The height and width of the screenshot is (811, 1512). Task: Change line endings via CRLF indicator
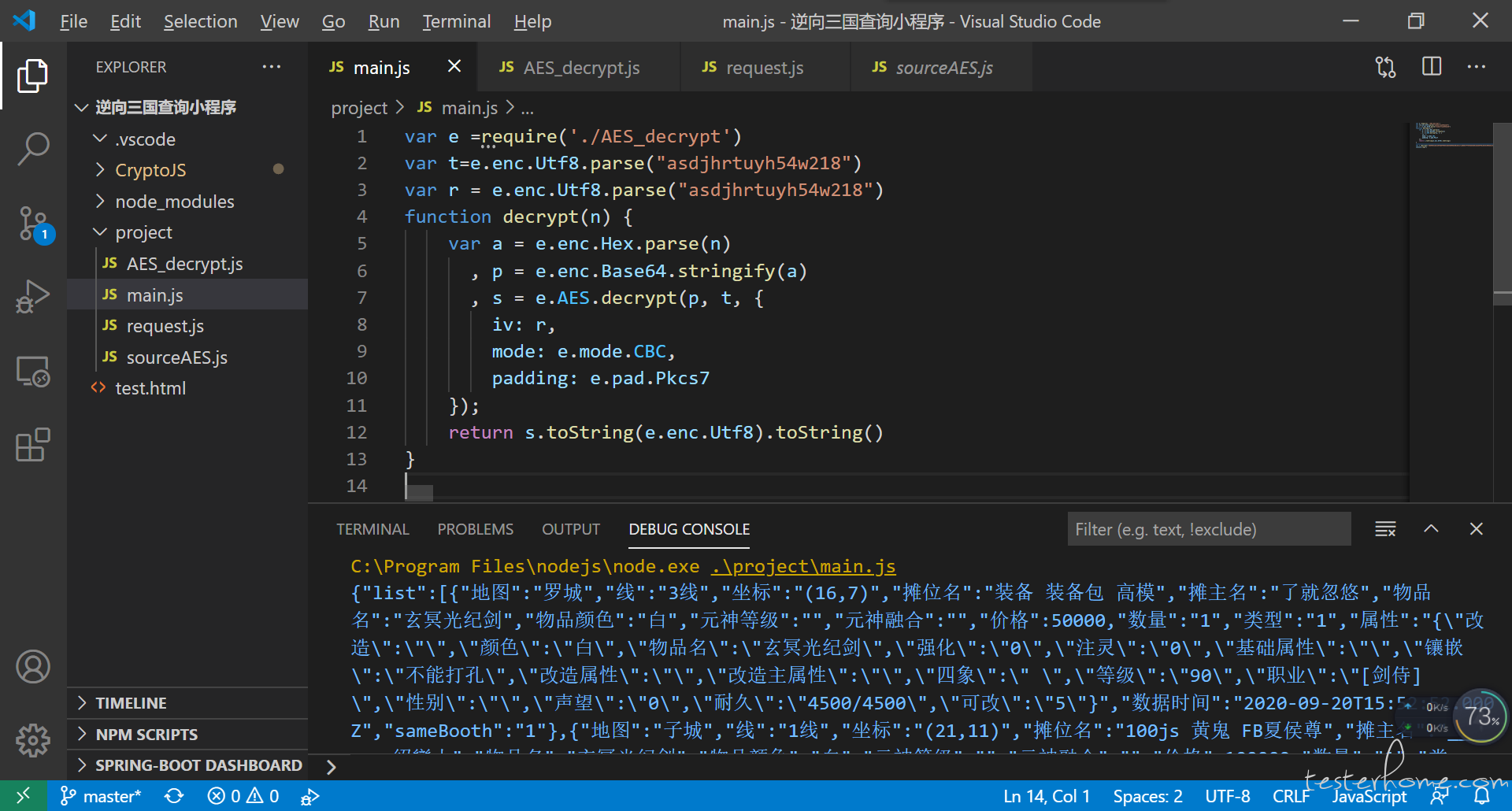tap(1291, 796)
